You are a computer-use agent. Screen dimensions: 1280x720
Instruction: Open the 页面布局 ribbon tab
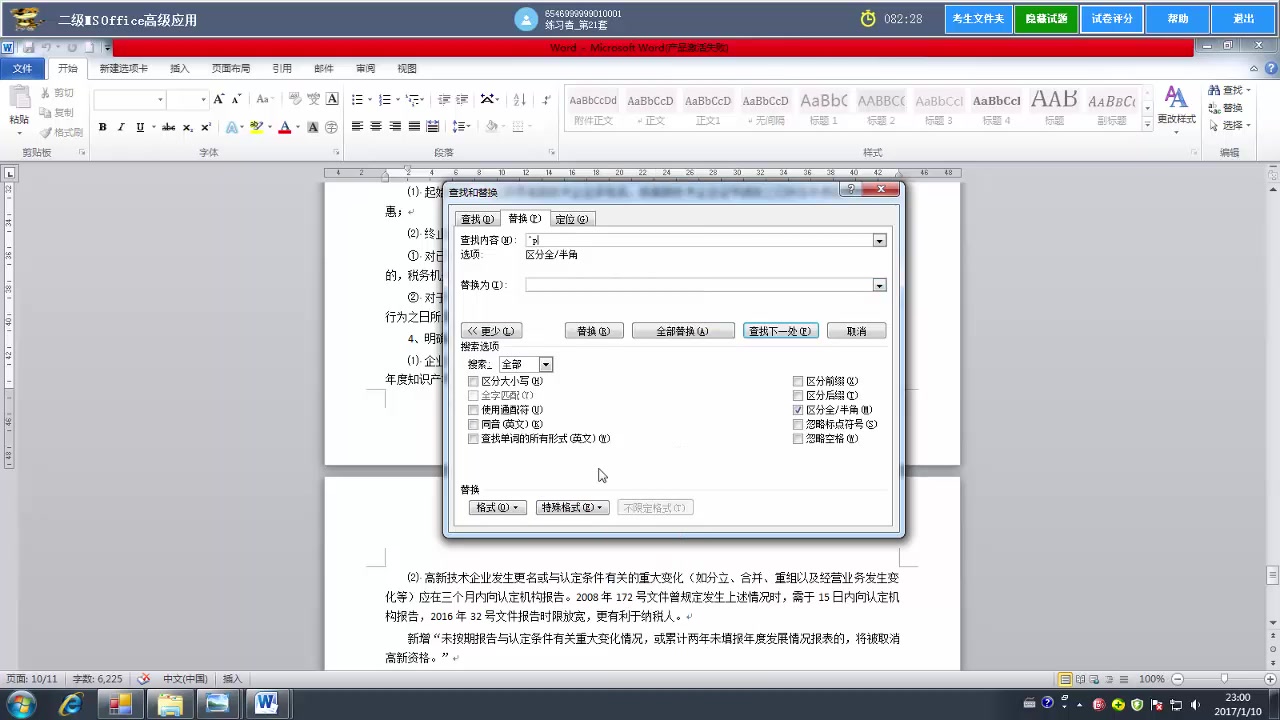click(231, 69)
